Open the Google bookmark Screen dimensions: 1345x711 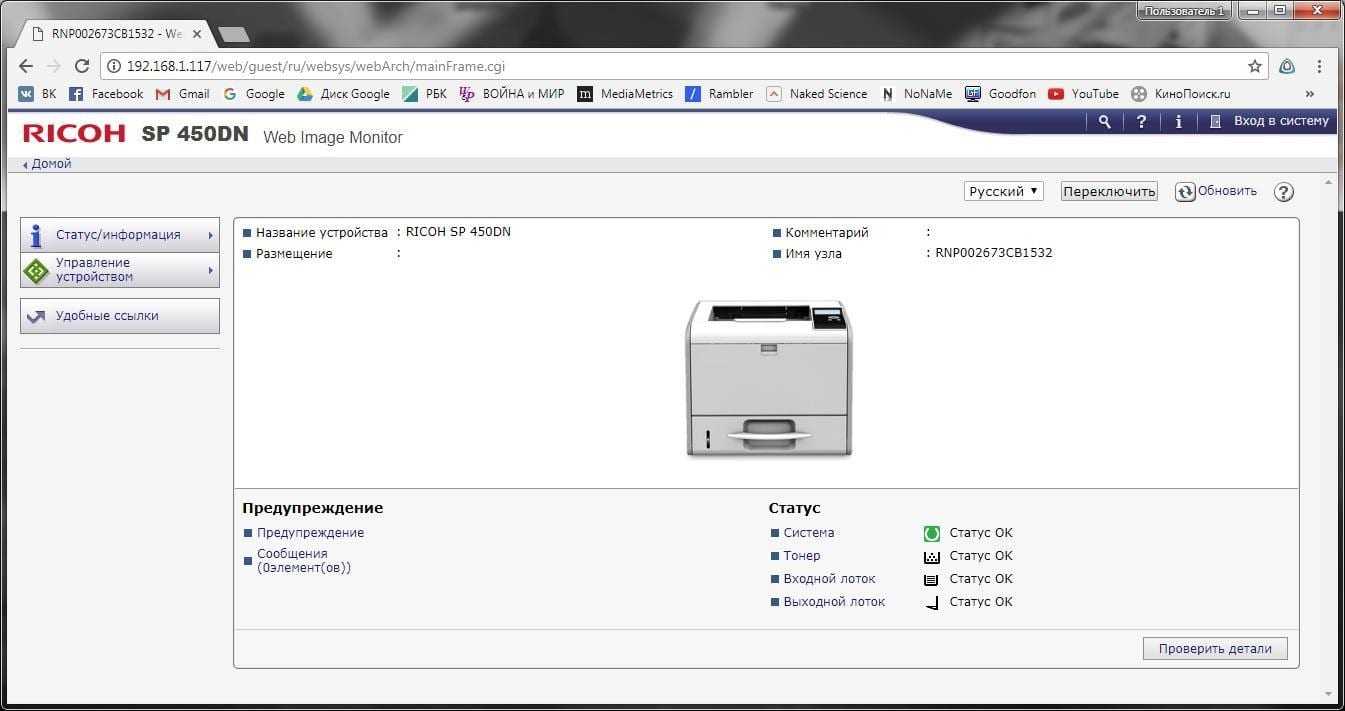(254, 94)
